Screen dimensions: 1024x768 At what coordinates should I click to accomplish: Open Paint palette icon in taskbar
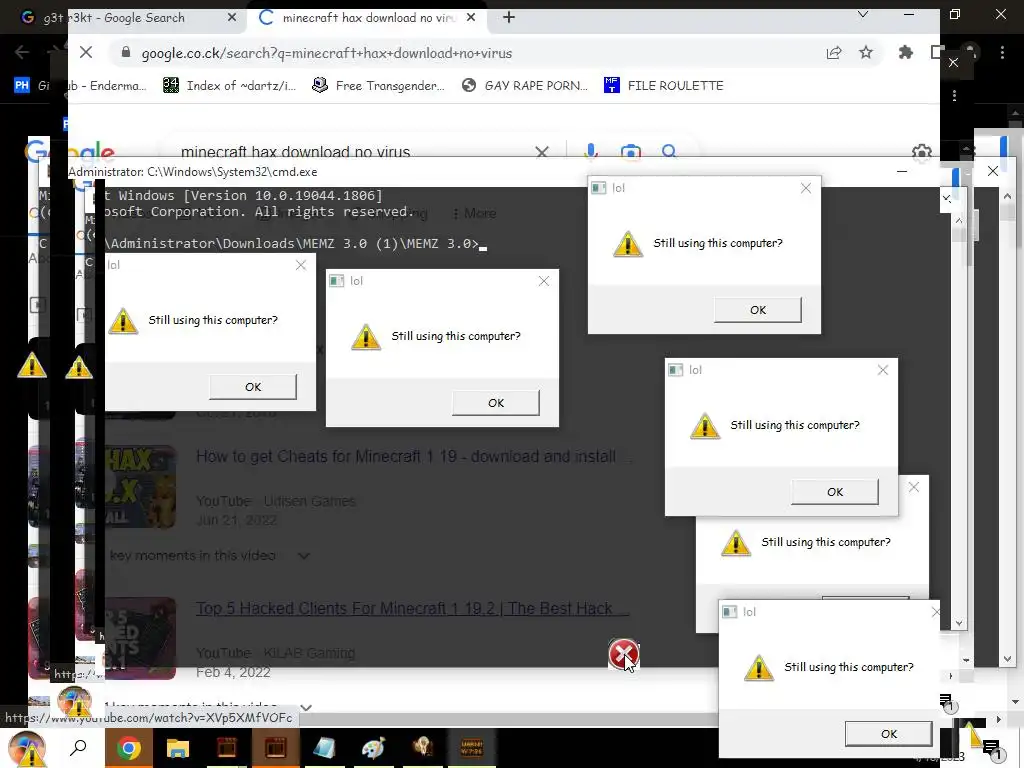[x=374, y=748]
